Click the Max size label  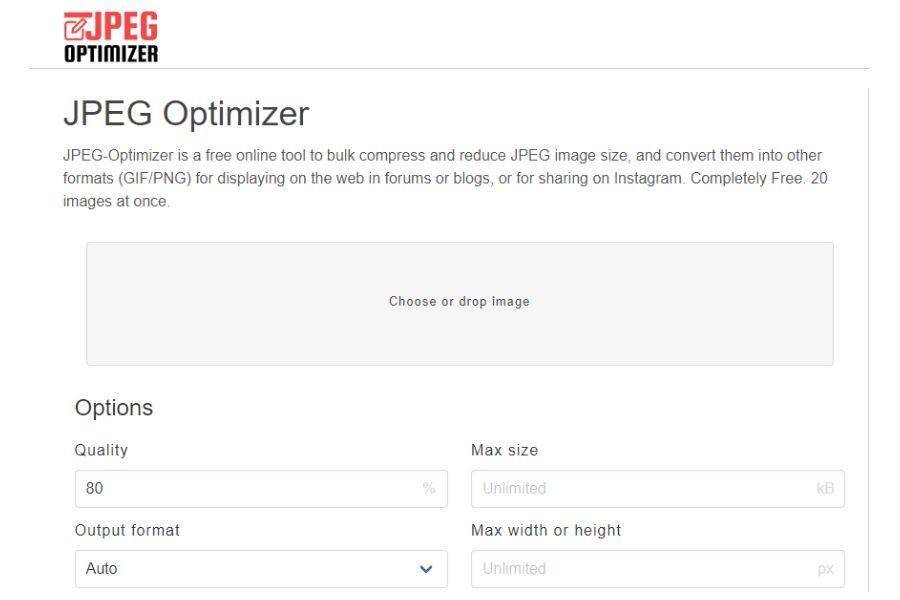pyautogui.click(x=505, y=450)
